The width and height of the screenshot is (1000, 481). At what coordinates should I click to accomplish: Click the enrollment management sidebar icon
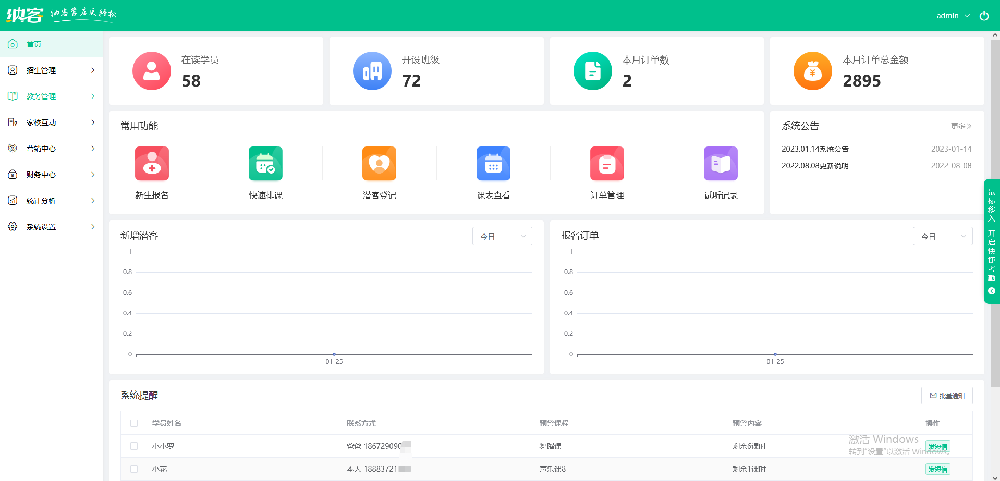(12, 70)
